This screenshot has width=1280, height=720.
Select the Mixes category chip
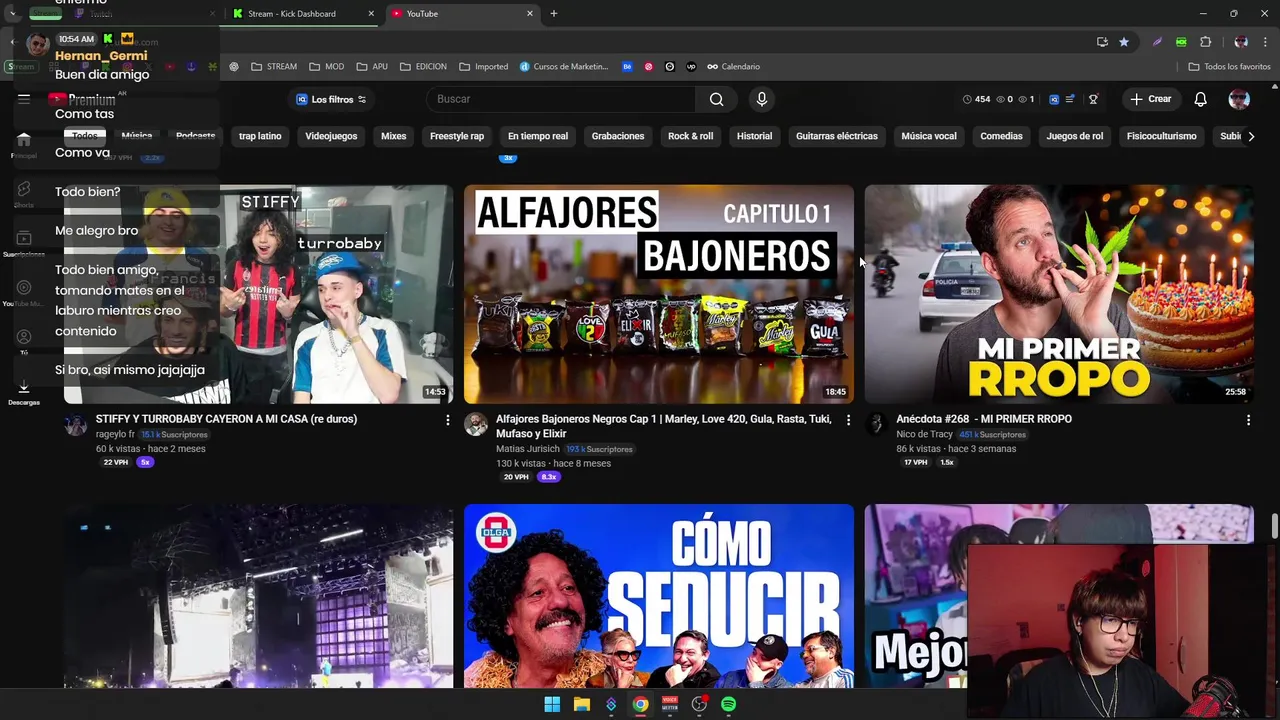pos(393,136)
